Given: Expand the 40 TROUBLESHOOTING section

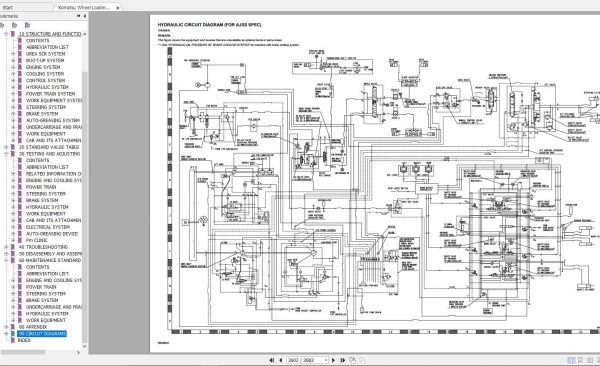Looking at the screenshot, I should tap(6, 247).
